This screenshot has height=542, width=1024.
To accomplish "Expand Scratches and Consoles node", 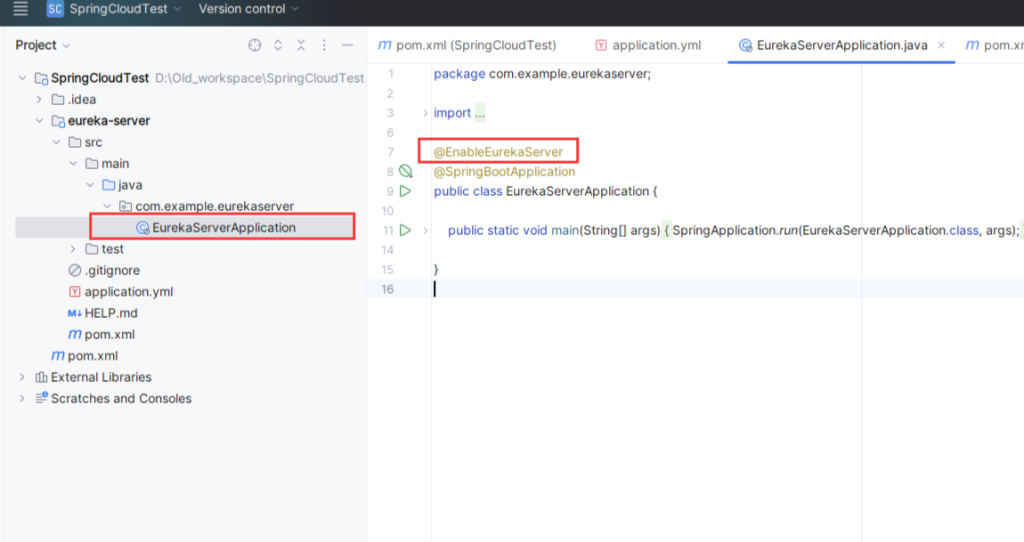I will pyautogui.click(x=22, y=398).
